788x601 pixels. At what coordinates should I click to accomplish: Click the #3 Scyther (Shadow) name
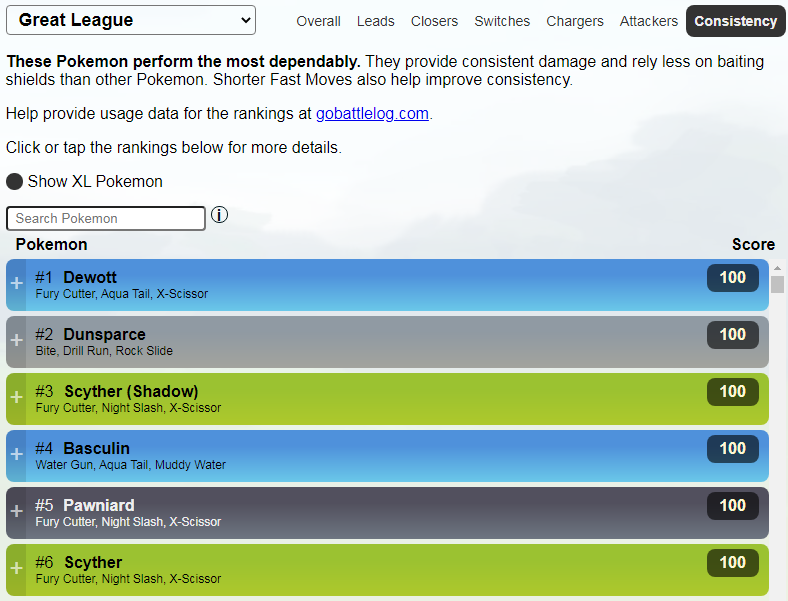tap(131, 391)
